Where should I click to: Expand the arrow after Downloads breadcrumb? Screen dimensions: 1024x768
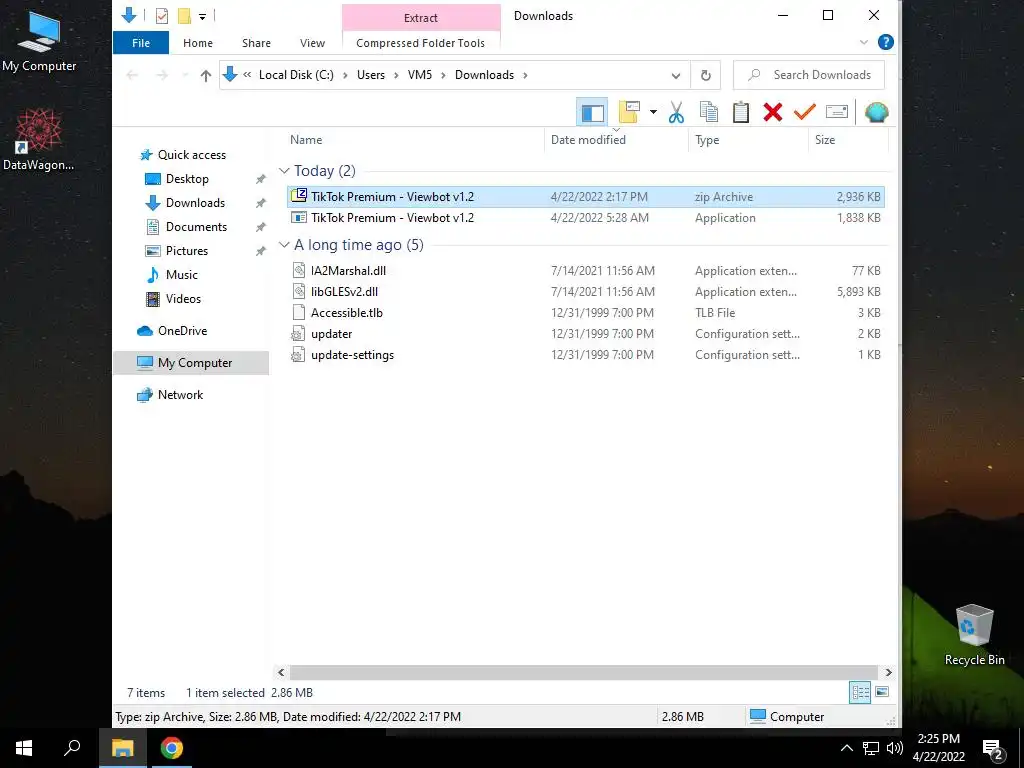pos(525,75)
